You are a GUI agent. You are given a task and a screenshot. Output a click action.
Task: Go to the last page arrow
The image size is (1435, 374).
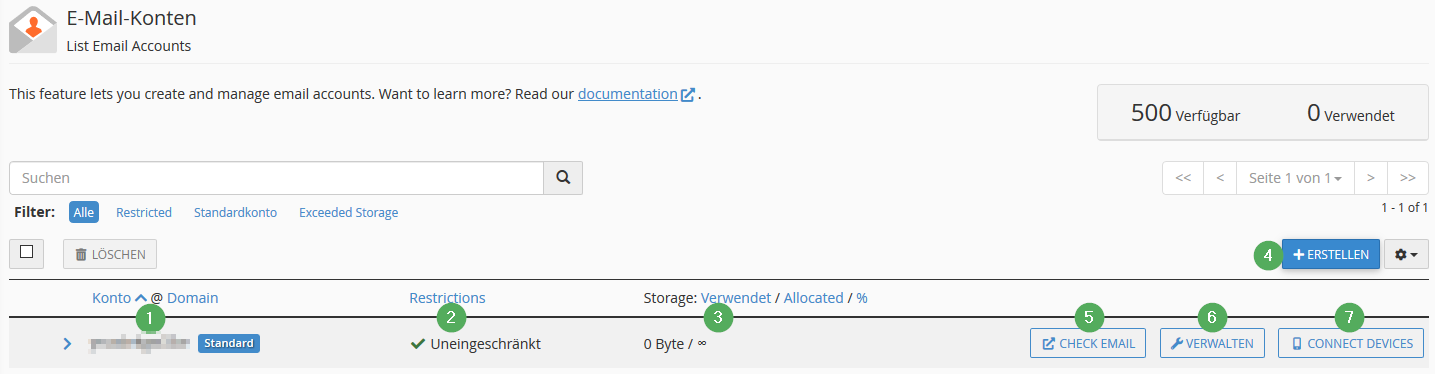tap(1408, 178)
